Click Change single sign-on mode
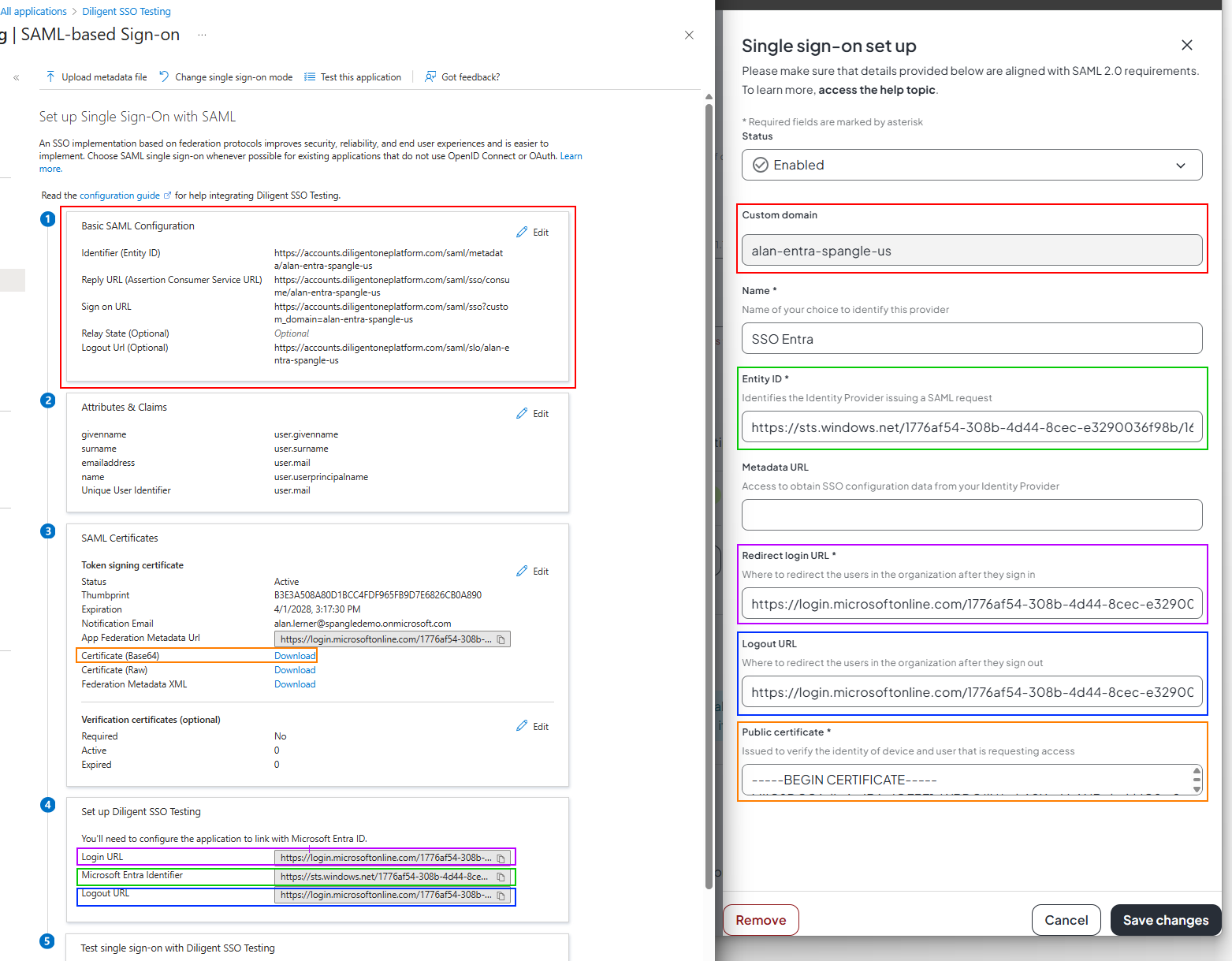This screenshot has height=961, width=1232. (226, 77)
